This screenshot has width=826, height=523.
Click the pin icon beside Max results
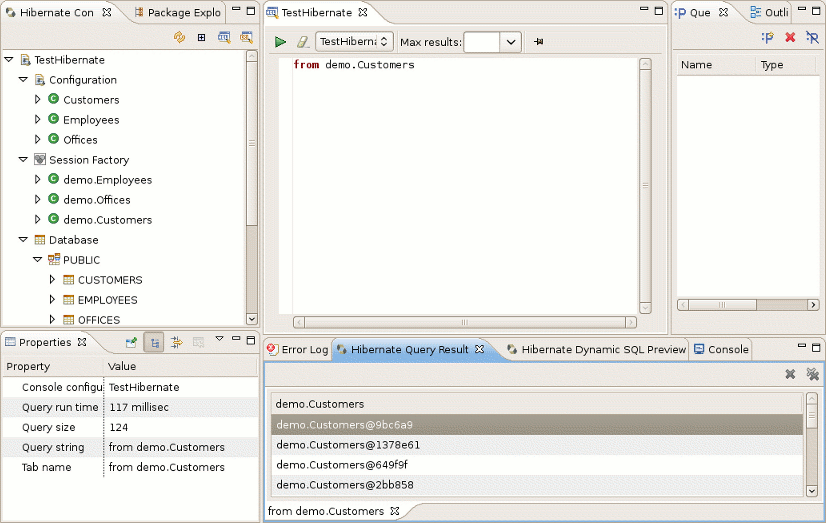[539, 42]
